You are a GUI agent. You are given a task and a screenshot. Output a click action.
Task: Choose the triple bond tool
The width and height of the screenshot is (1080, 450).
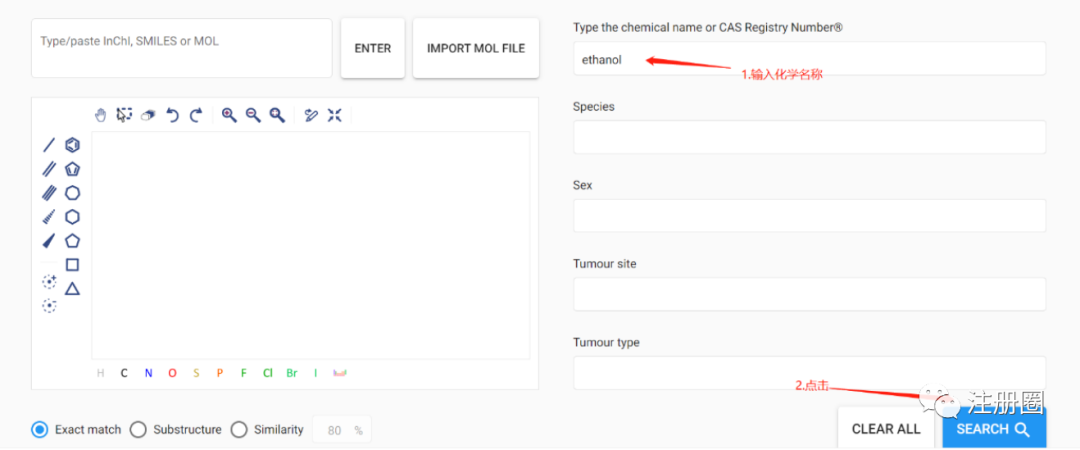point(49,193)
